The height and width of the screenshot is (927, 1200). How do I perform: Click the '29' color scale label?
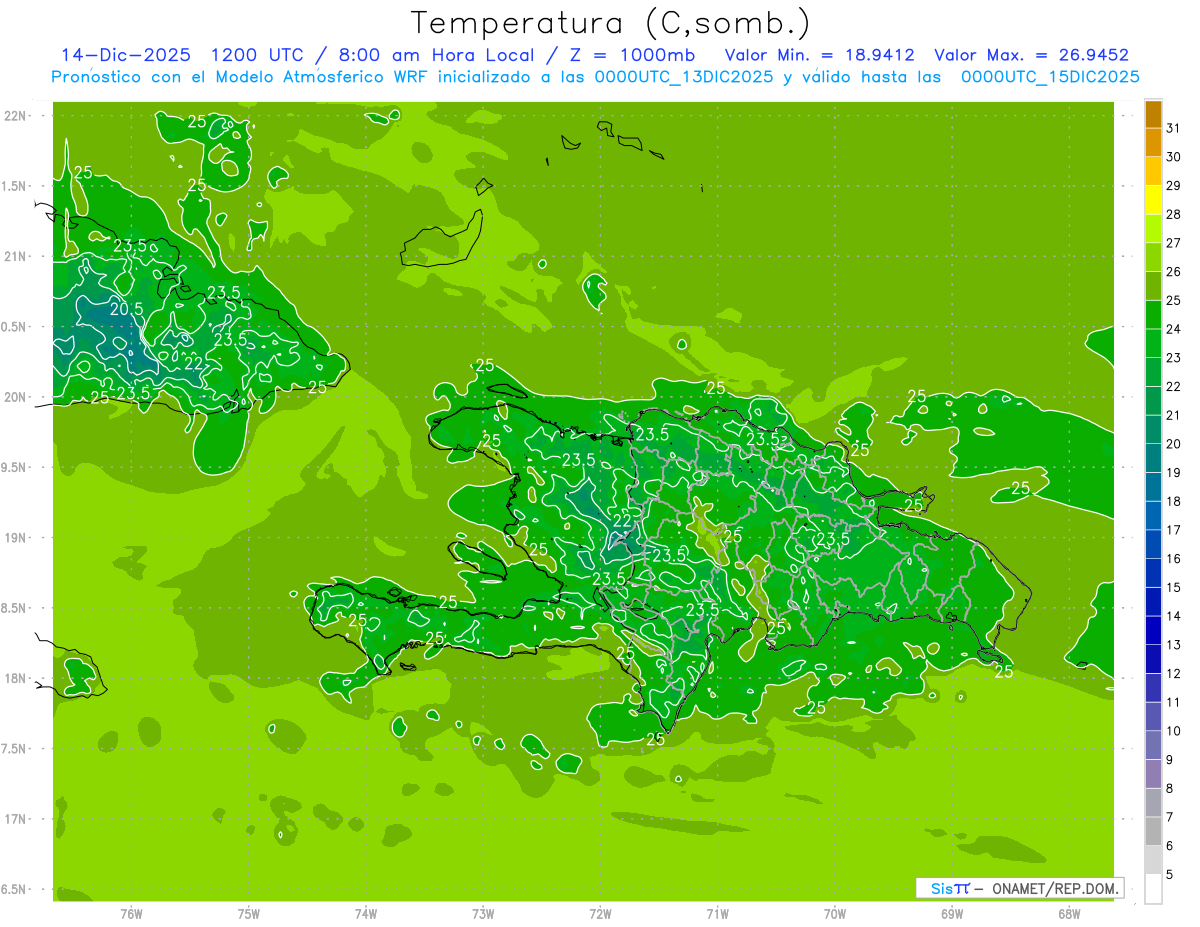tap(1174, 186)
